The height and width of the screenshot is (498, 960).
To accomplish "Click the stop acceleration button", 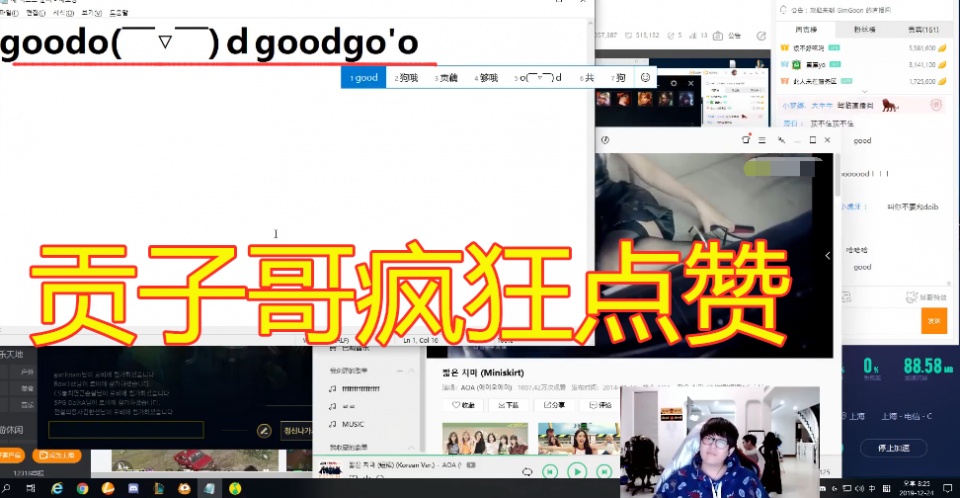I will click(x=893, y=448).
